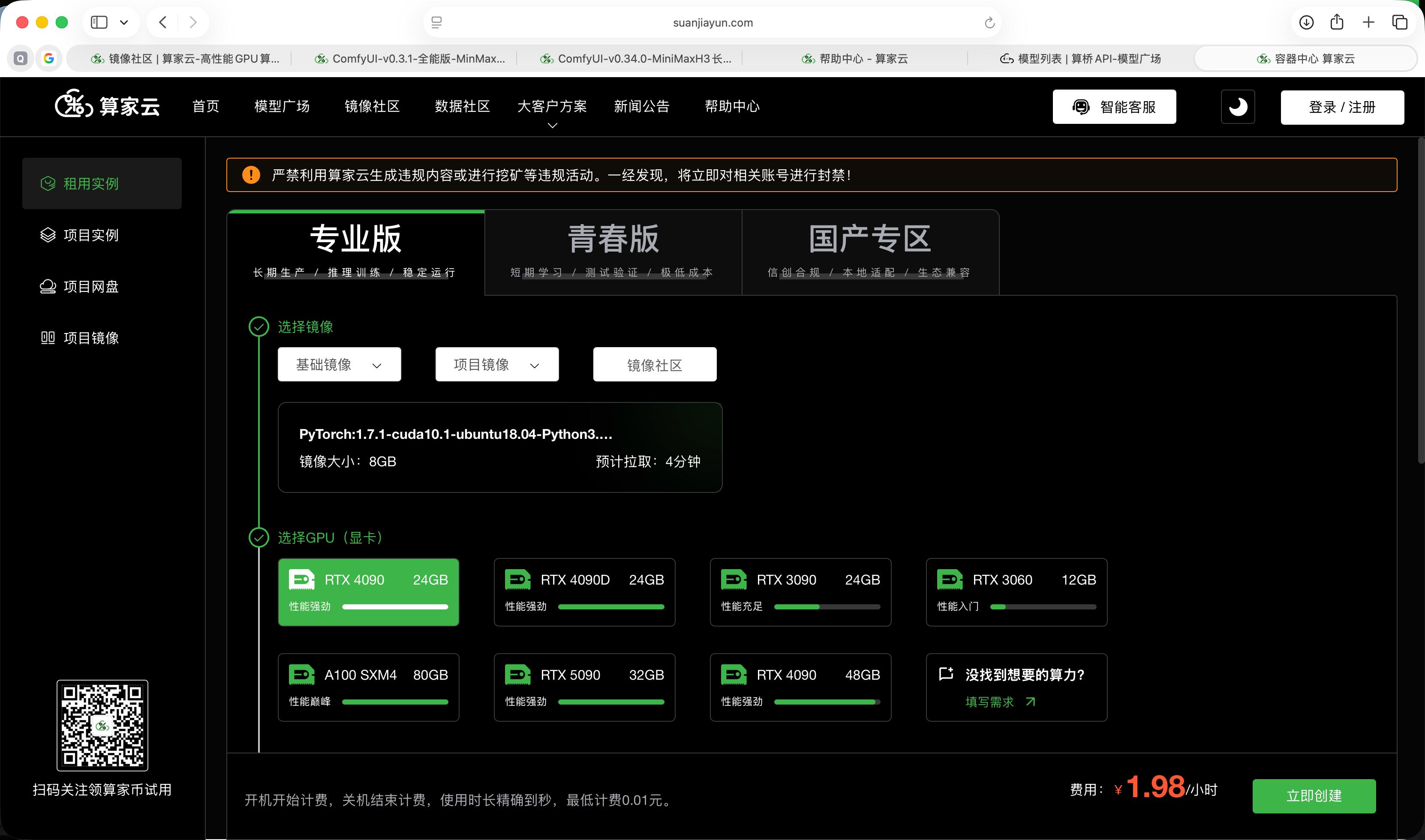Select RTX 4090 48GB GPU card

coord(800,687)
